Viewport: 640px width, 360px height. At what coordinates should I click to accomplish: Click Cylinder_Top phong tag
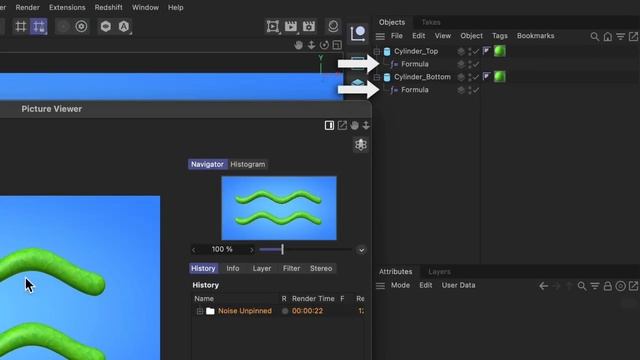tap(486, 51)
